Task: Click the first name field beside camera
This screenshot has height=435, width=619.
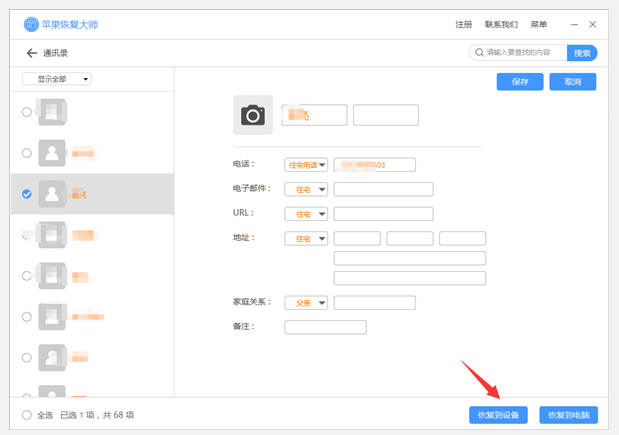Action: click(x=314, y=115)
